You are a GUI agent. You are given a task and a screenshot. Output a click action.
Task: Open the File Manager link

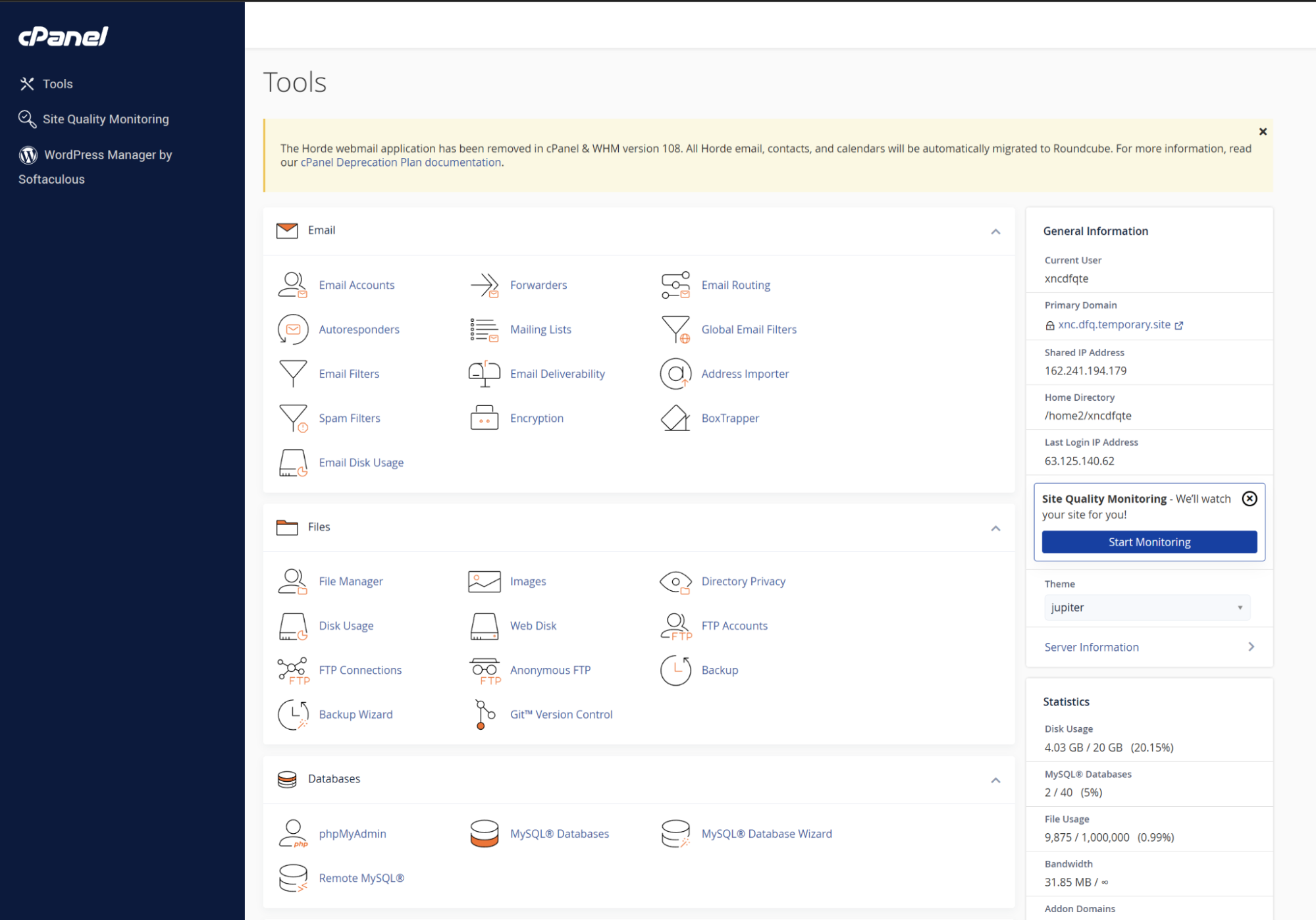pyautogui.click(x=351, y=581)
